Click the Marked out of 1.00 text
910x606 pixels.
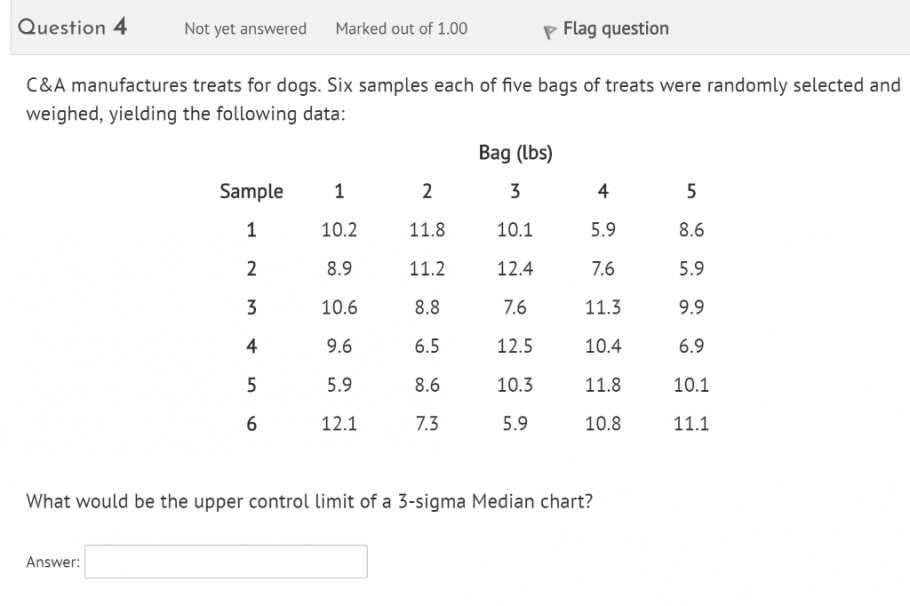coord(401,28)
